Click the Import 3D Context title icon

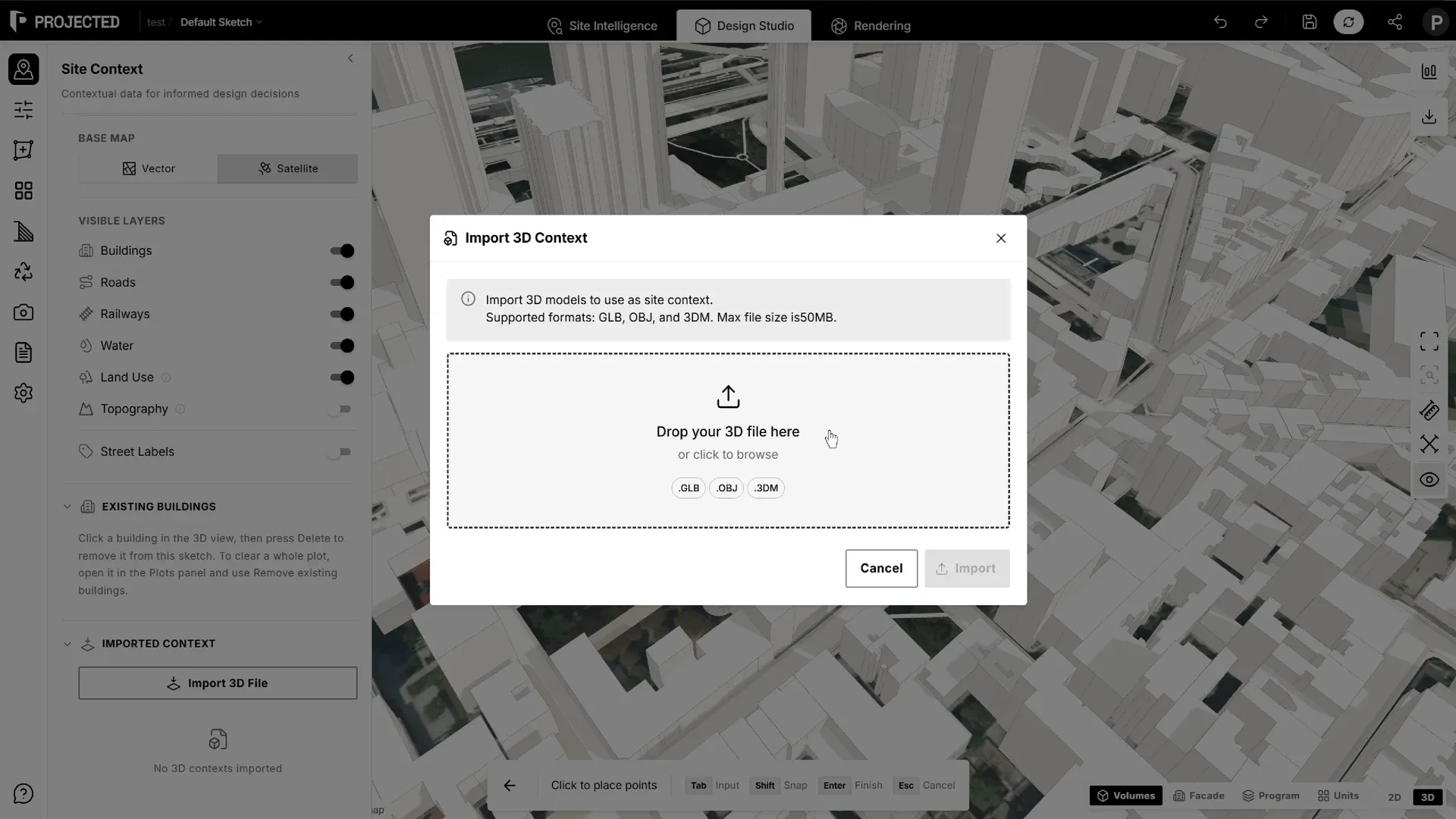tap(450, 239)
